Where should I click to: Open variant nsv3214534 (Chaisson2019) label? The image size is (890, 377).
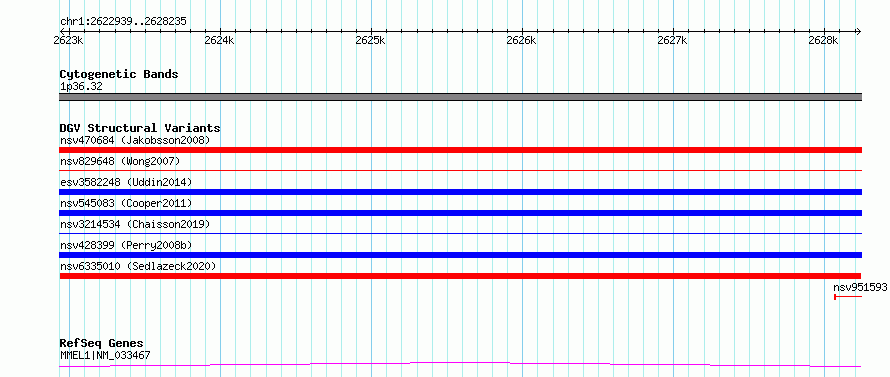[135, 224]
